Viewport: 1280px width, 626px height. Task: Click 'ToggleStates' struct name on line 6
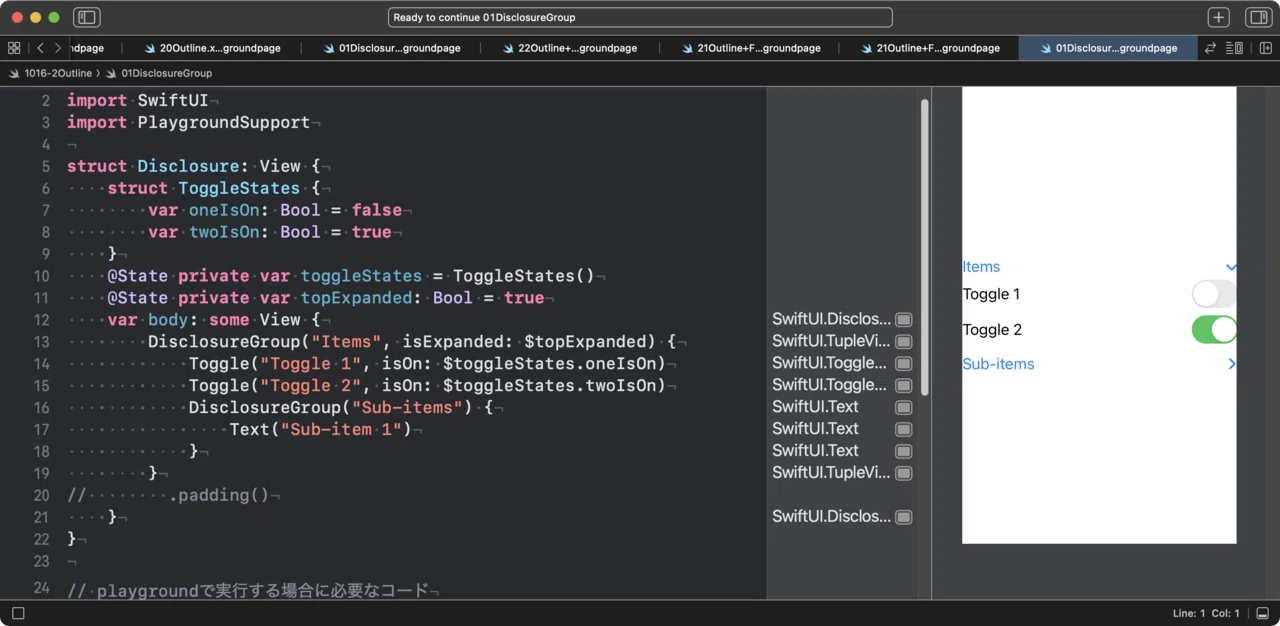click(x=239, y=188)
